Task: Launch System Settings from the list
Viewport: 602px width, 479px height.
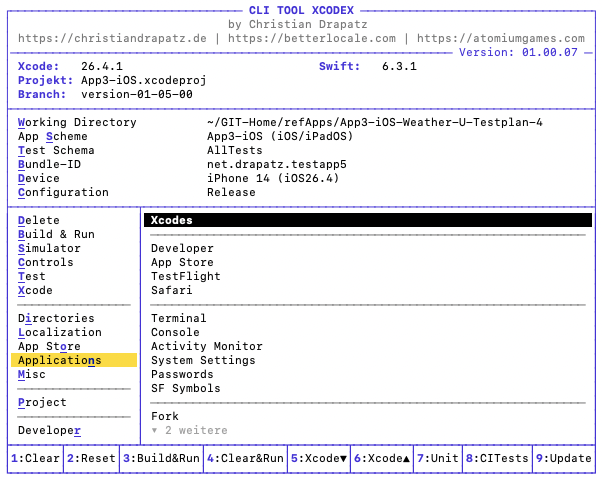Action: pyautogui.click(x=203, y=360)
